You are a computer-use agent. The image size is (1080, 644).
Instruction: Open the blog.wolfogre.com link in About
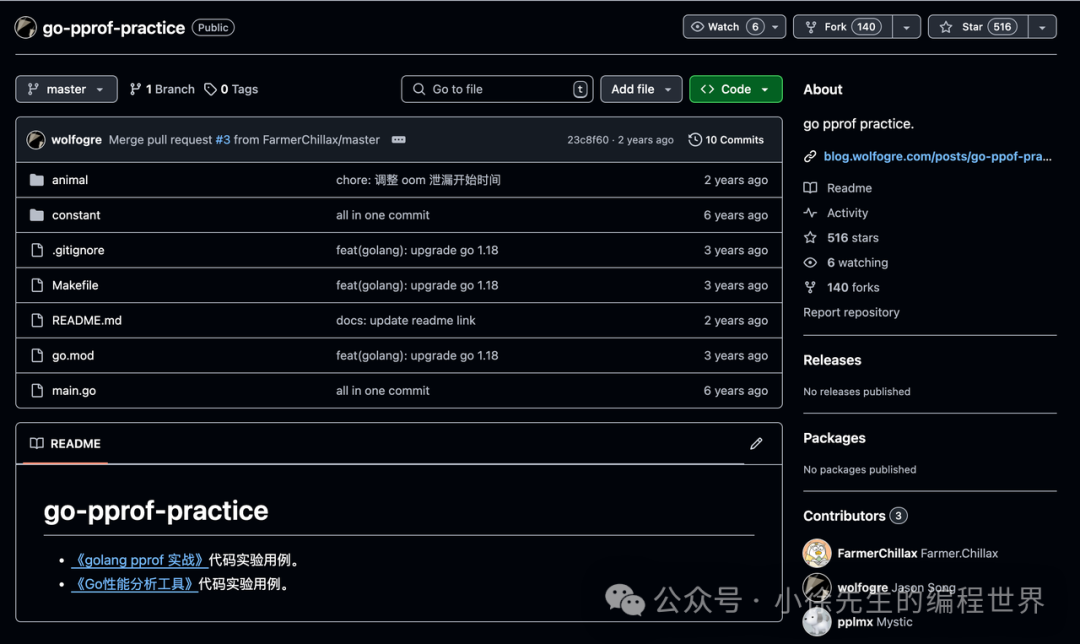pos(937,156)
